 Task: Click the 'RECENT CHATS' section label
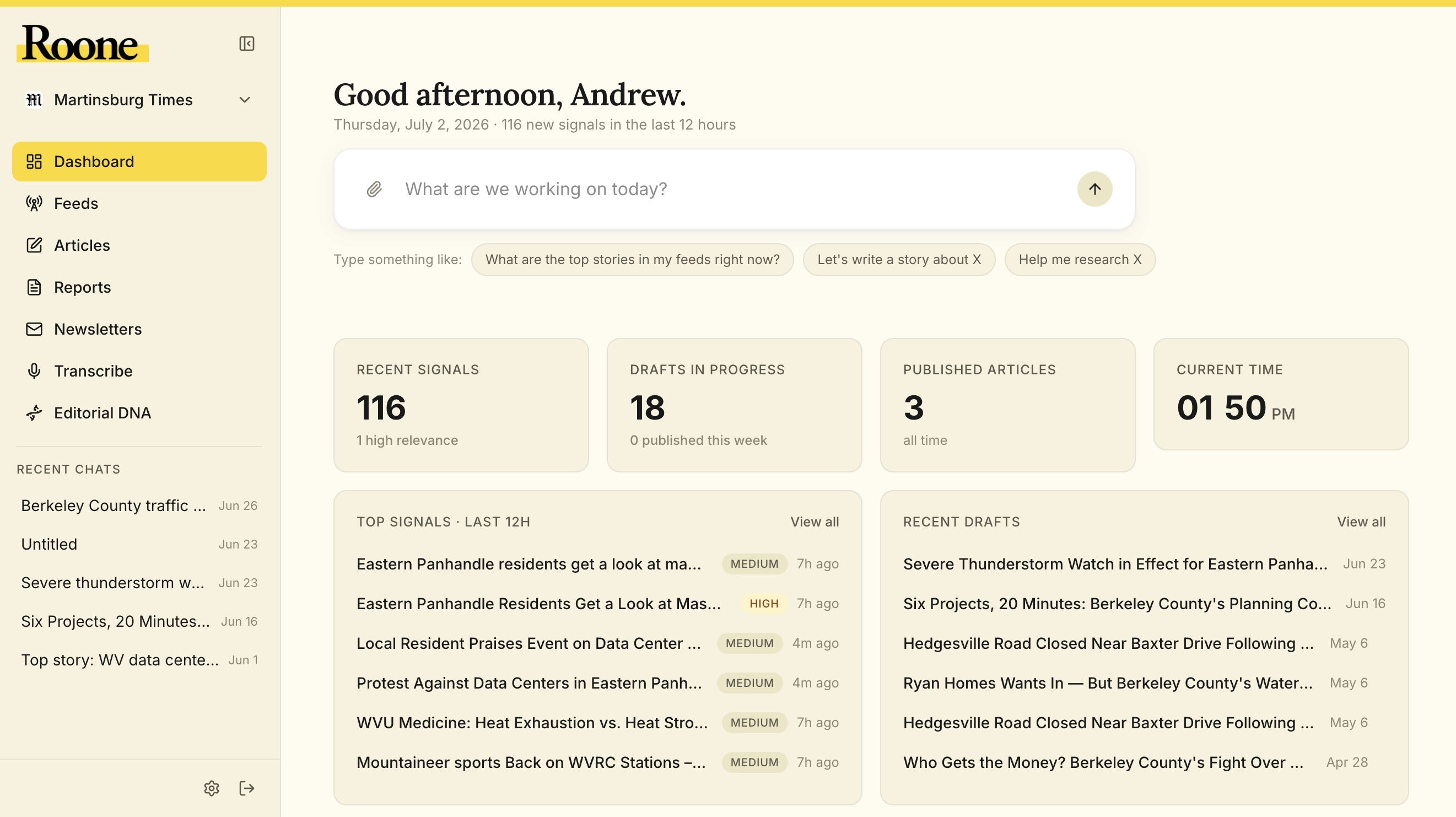click(x=68, y=469)
